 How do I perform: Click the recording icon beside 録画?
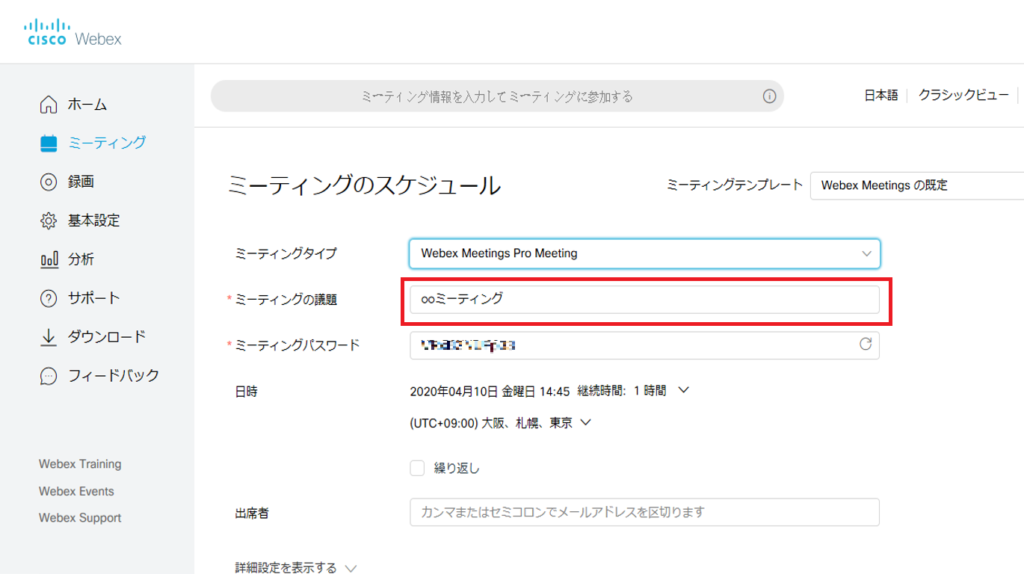pyautogui.click(x=48, y=182)
